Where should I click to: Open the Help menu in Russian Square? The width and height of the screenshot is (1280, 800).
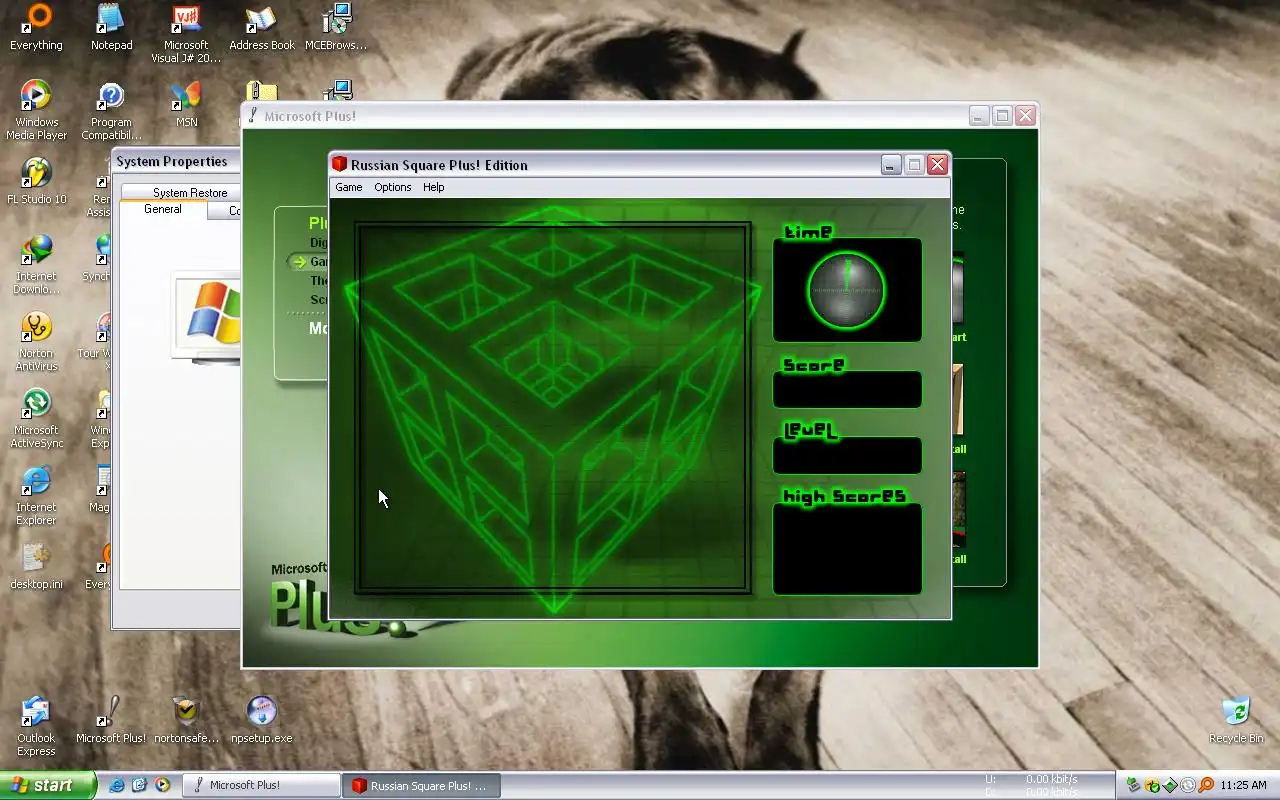(x=433, y=187)
